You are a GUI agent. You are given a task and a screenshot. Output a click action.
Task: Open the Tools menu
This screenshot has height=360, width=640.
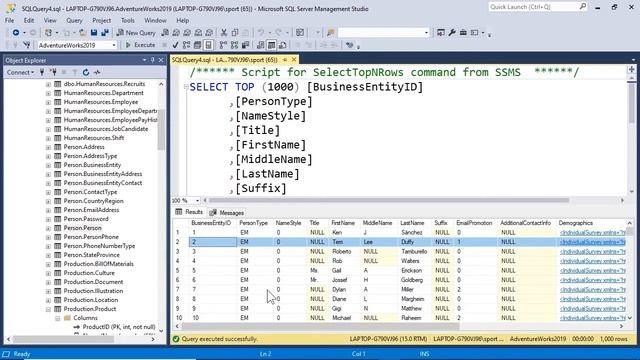click(x=127, y=20)
